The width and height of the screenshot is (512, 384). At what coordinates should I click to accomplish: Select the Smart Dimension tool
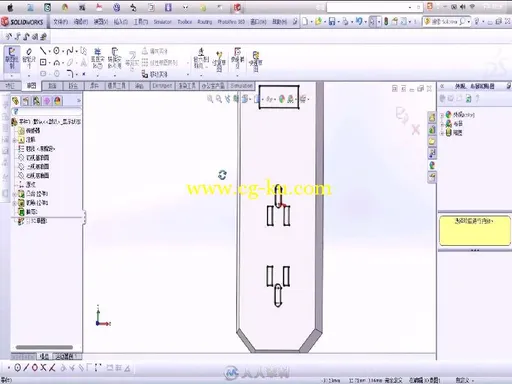pos(29,59)
